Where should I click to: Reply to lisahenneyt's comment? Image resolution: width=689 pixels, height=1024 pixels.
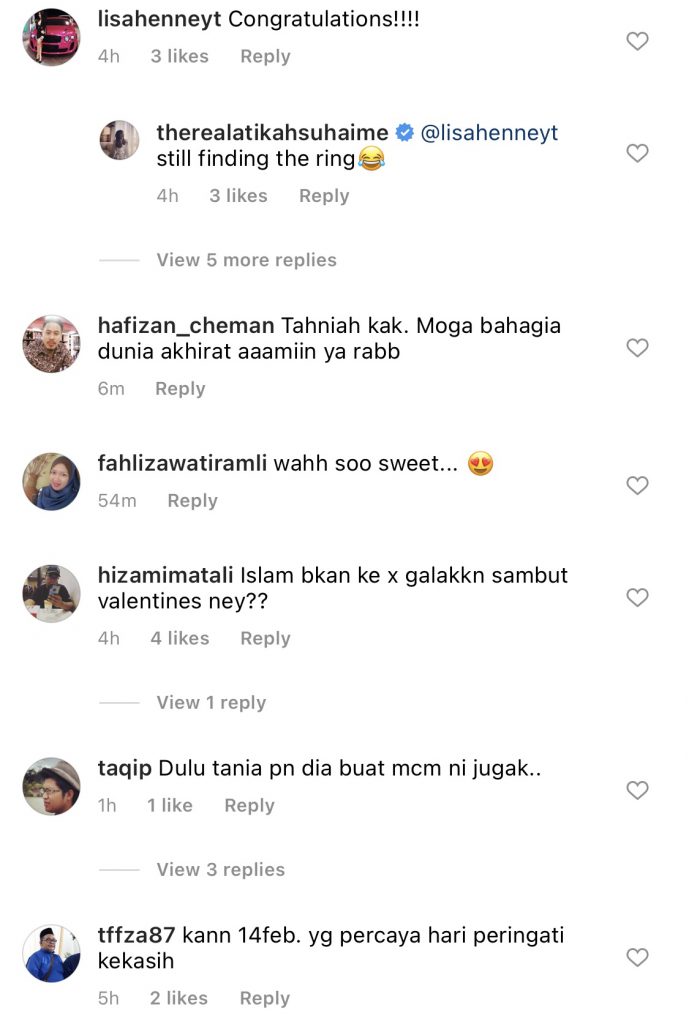(x=265, y=57)
